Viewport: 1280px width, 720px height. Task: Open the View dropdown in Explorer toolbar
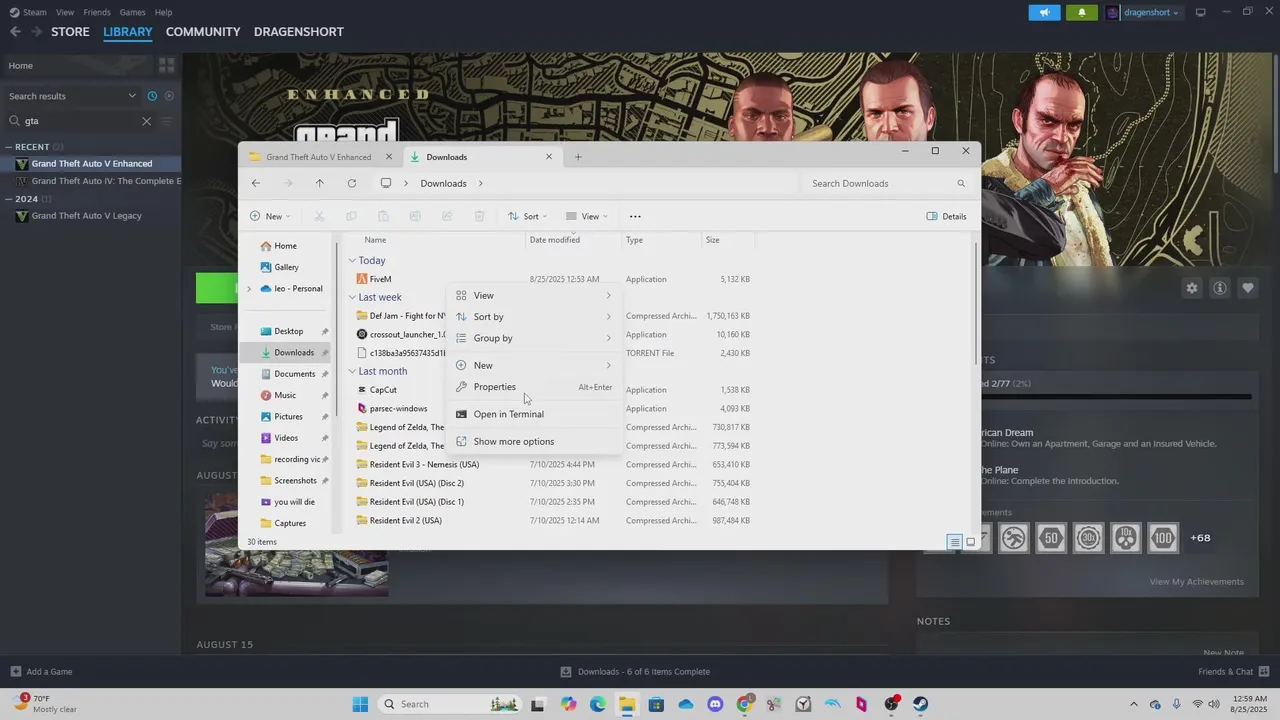click(586, 216)
